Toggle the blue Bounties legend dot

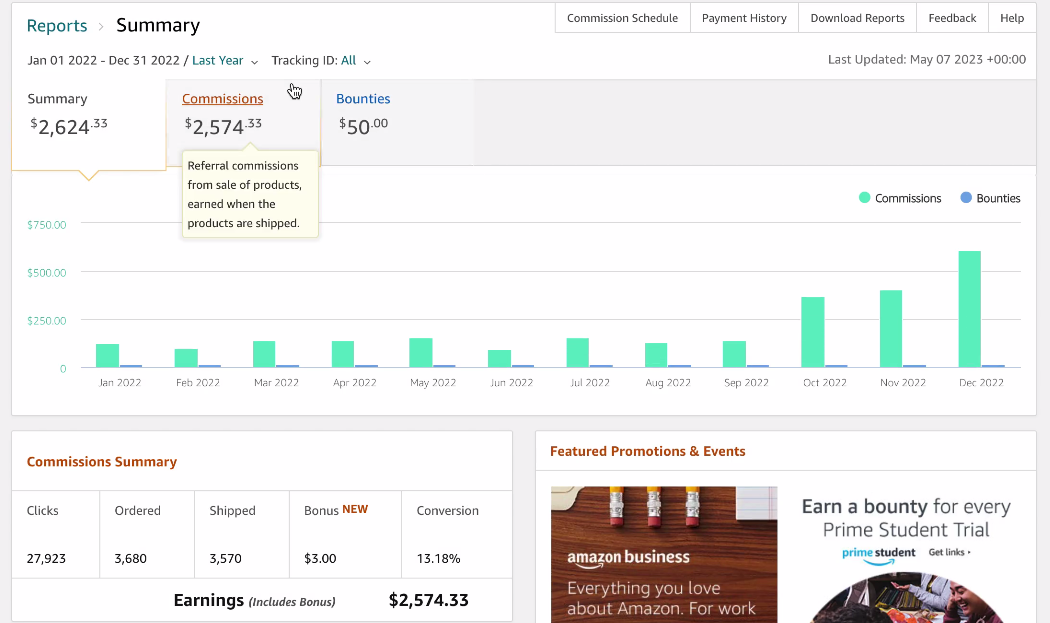(x=966, y=198)
